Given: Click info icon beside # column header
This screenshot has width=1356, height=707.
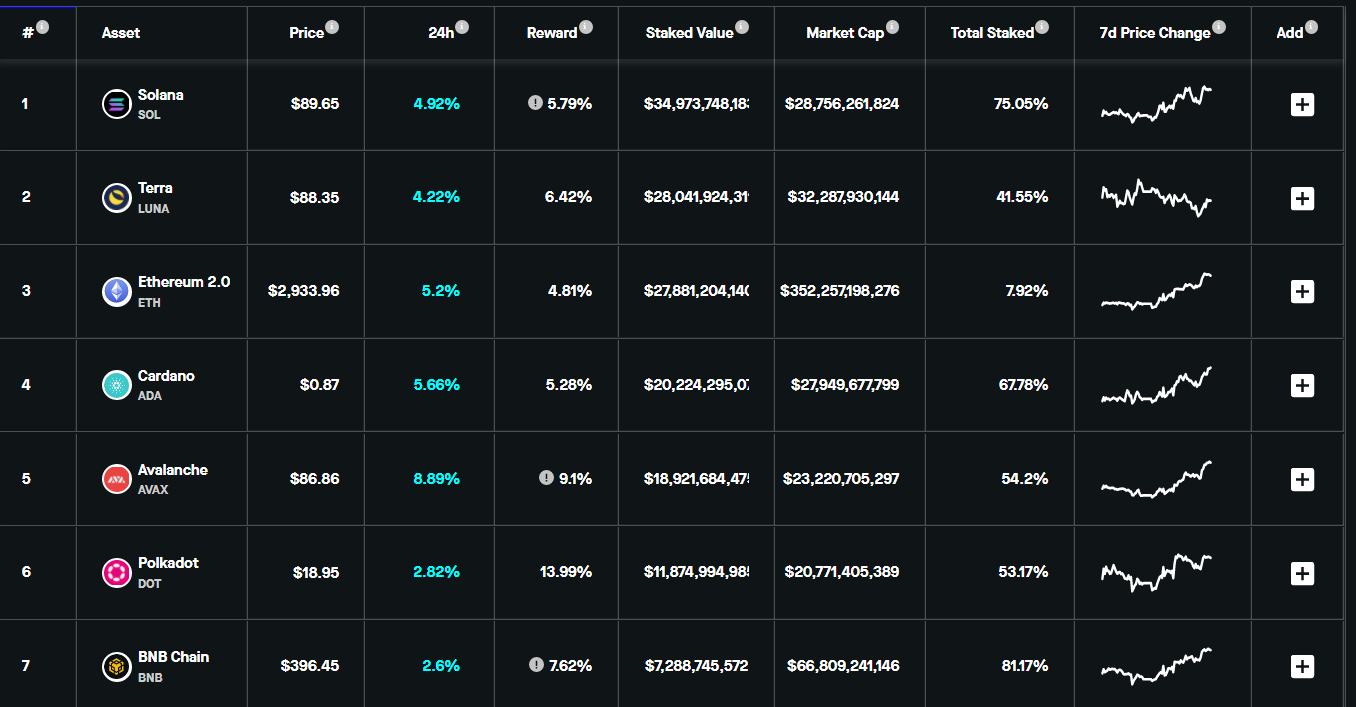Looking at the screenshot, I should tap(42, 27).
